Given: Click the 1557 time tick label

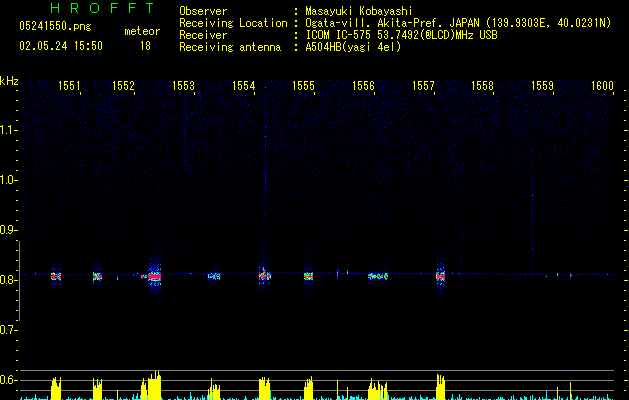Looking at the screenshot, I should click(424, 86).
